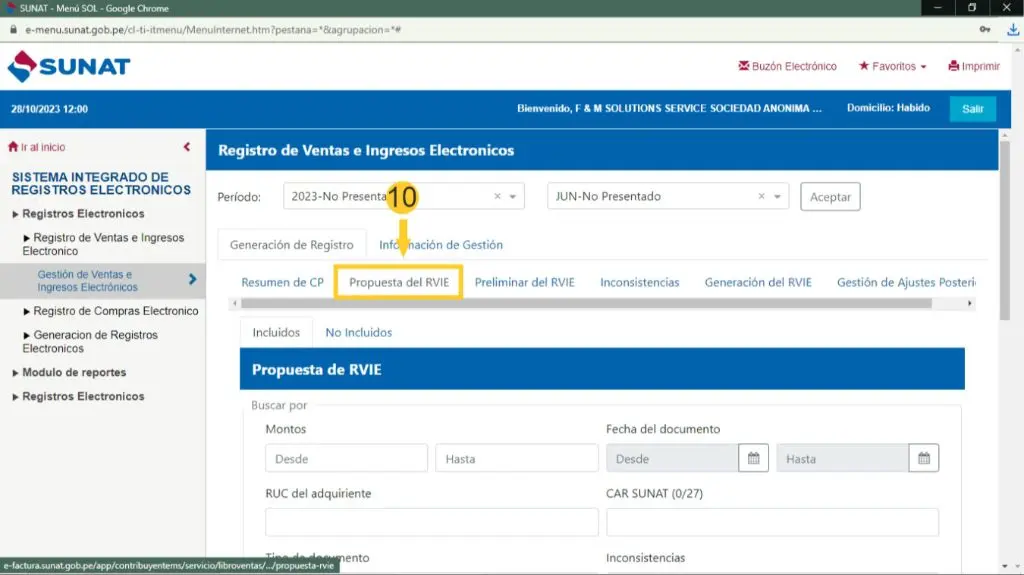
Task: Expand the period year dropdown
Action: (x=514, y=197)
